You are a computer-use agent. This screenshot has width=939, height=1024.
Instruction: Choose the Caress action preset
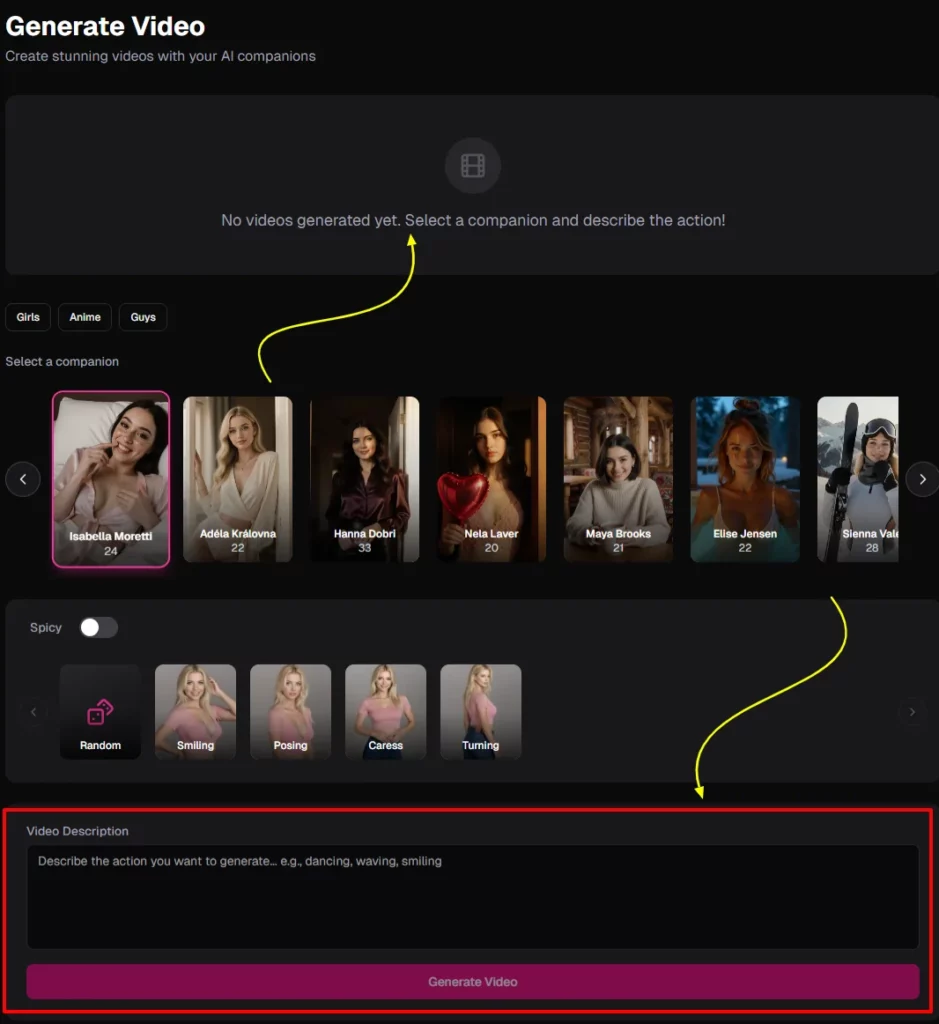click(x=386, y=712)
